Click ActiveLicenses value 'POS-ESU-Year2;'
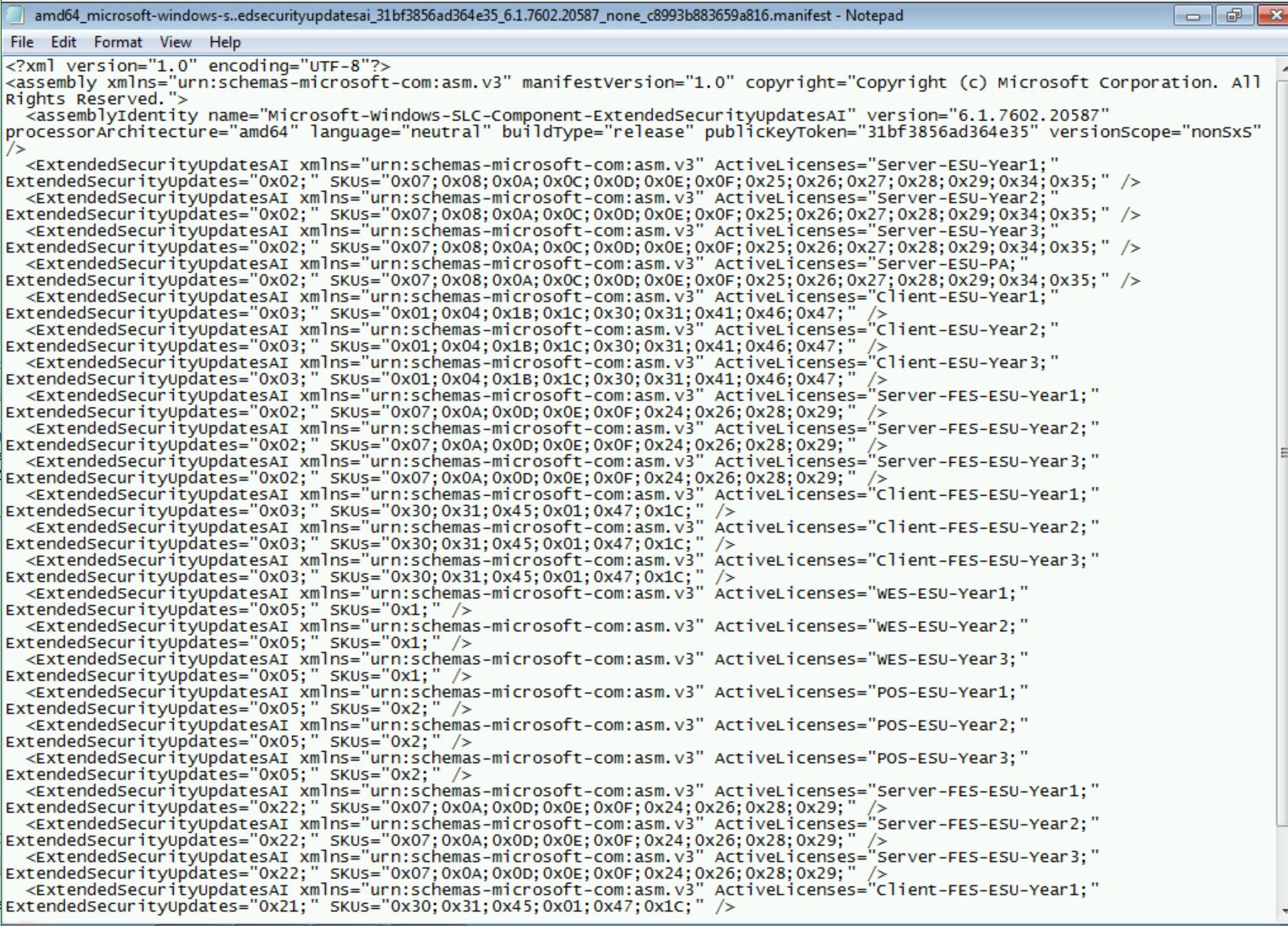1288x926 pixels. click(948, 725)
